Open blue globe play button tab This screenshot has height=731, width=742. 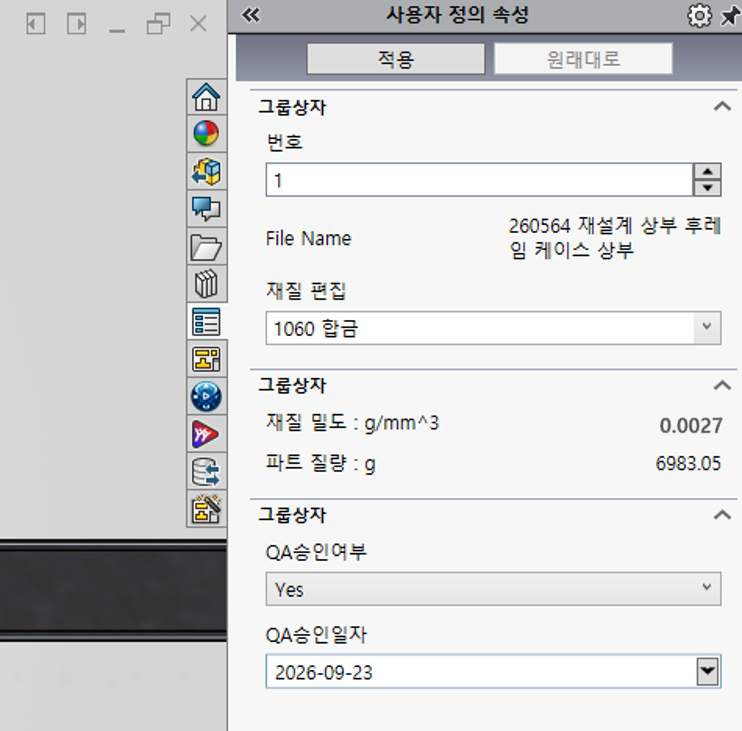coord(206,396)
